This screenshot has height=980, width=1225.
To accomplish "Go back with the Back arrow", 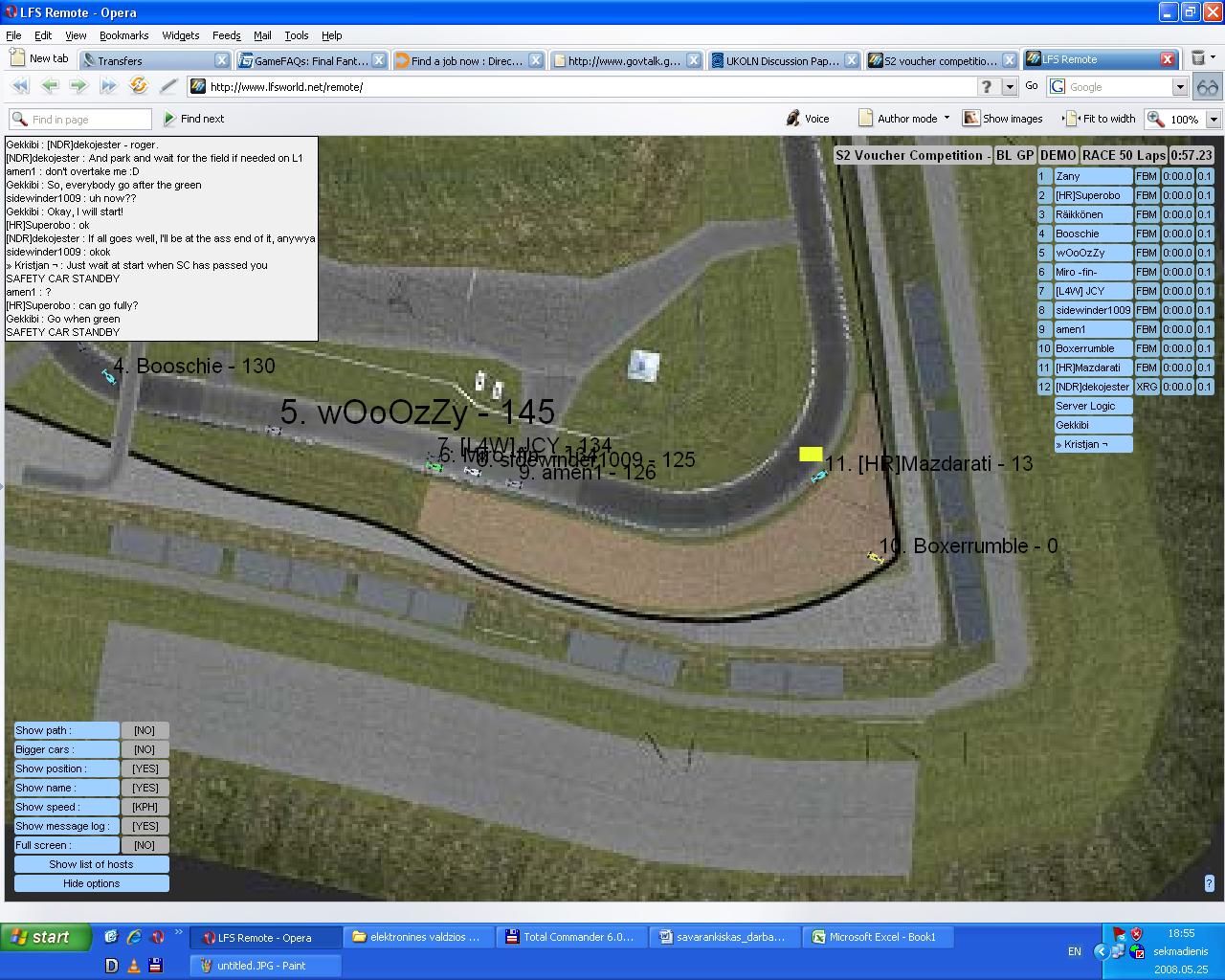I will pyautogui.click(x=50, y=86).
